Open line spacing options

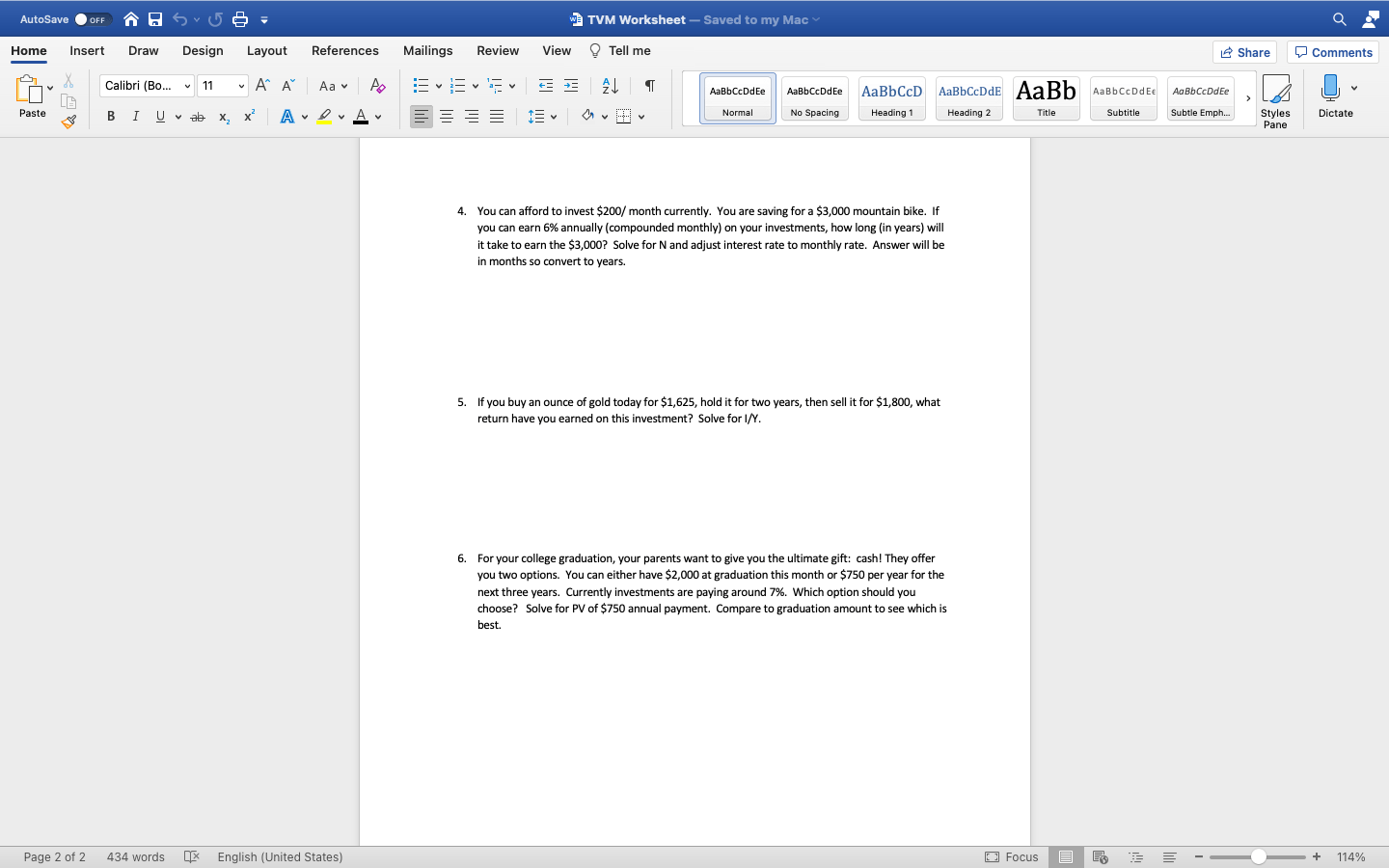coord(542,117)
